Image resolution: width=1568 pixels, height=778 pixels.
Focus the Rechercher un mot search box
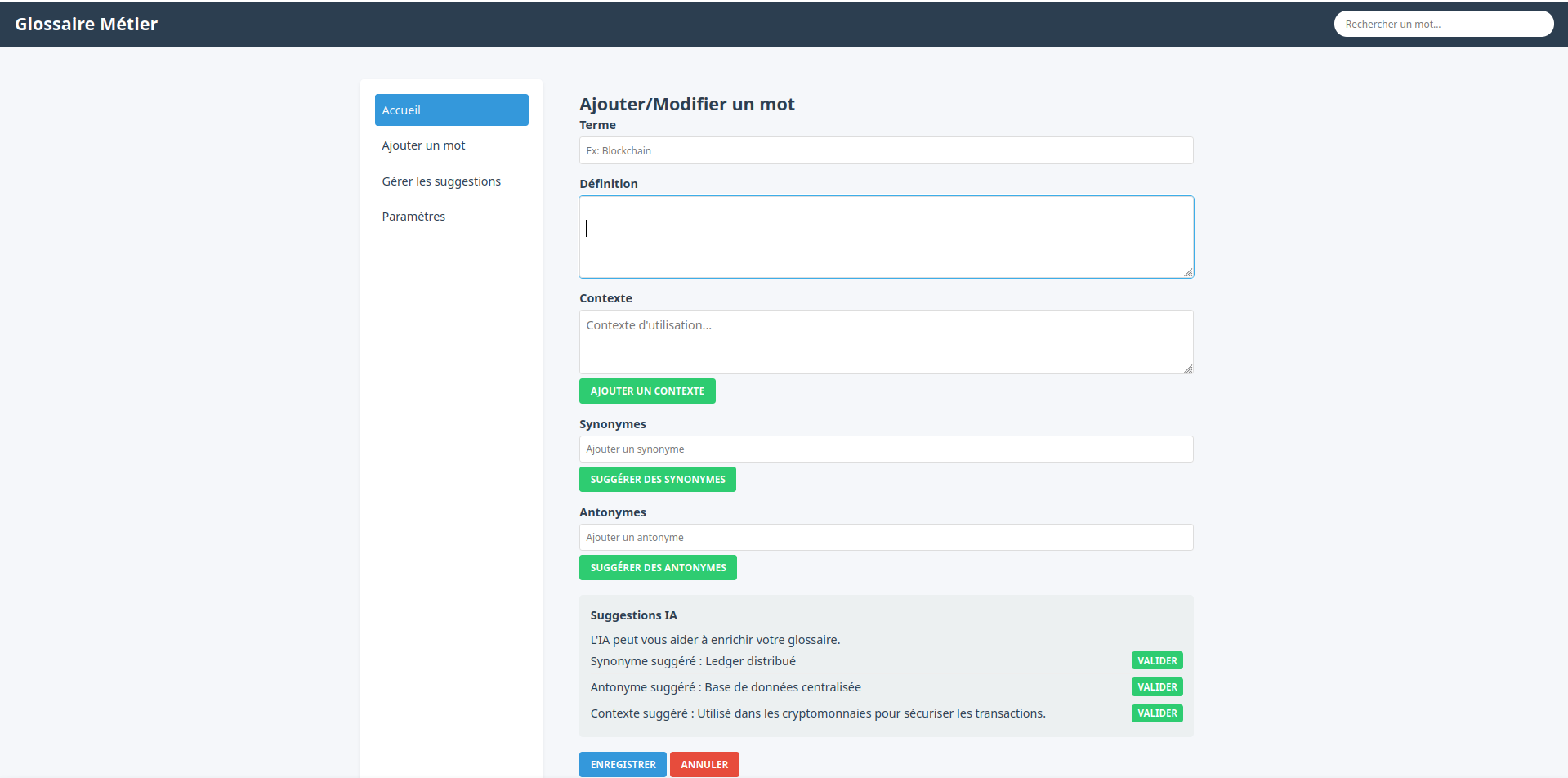click(1443, 25)
